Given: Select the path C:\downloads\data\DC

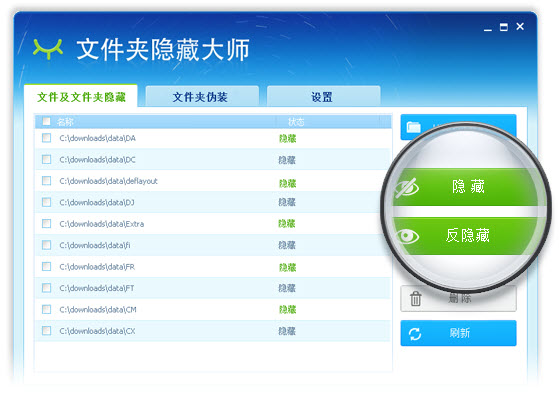Looking at the screenshot, I should (x=97, y=160).
